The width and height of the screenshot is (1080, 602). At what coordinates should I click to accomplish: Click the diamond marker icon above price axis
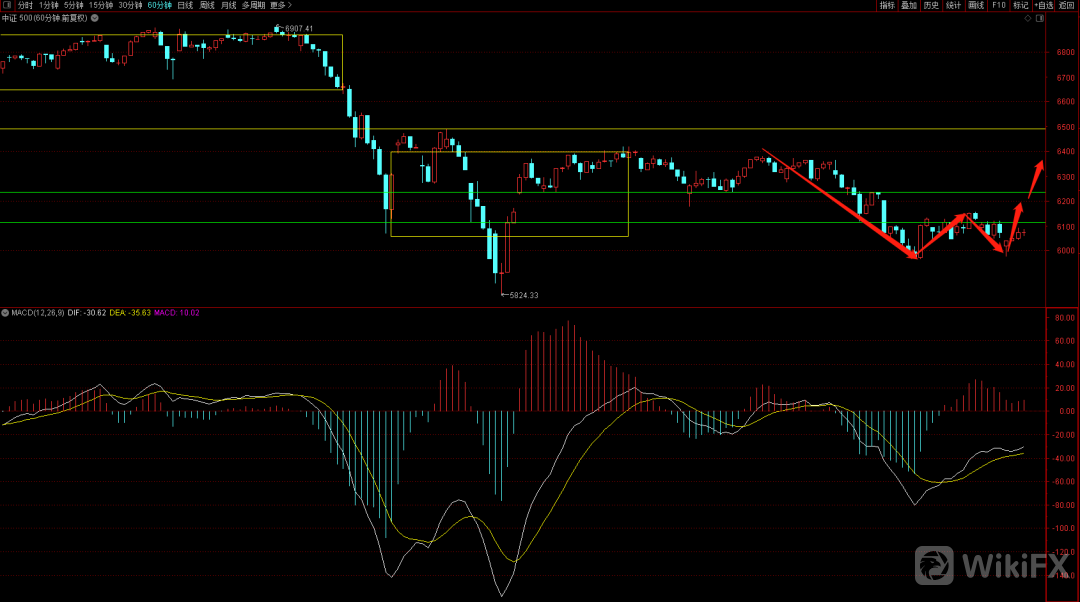click(x=1027, y=18)
